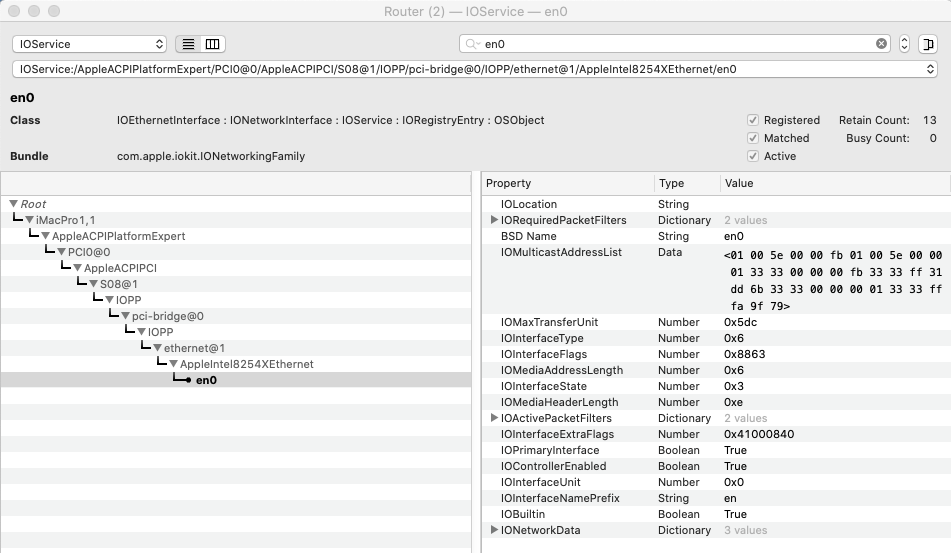Clear the en0 search text
This screenshot has height=553, width=951.
point(881,44)
